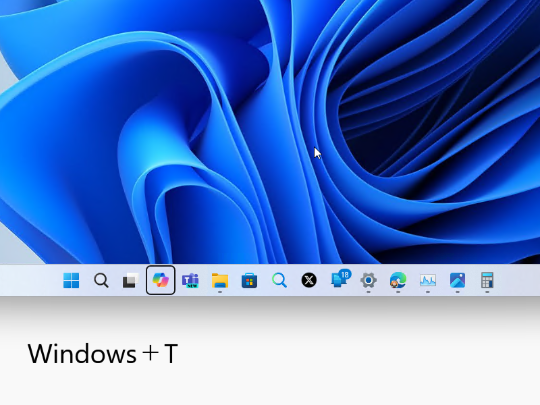The width and height of the screenshot is (540, 405).
Task: Open the Photos app icon
Action: [x=457, y=280]
